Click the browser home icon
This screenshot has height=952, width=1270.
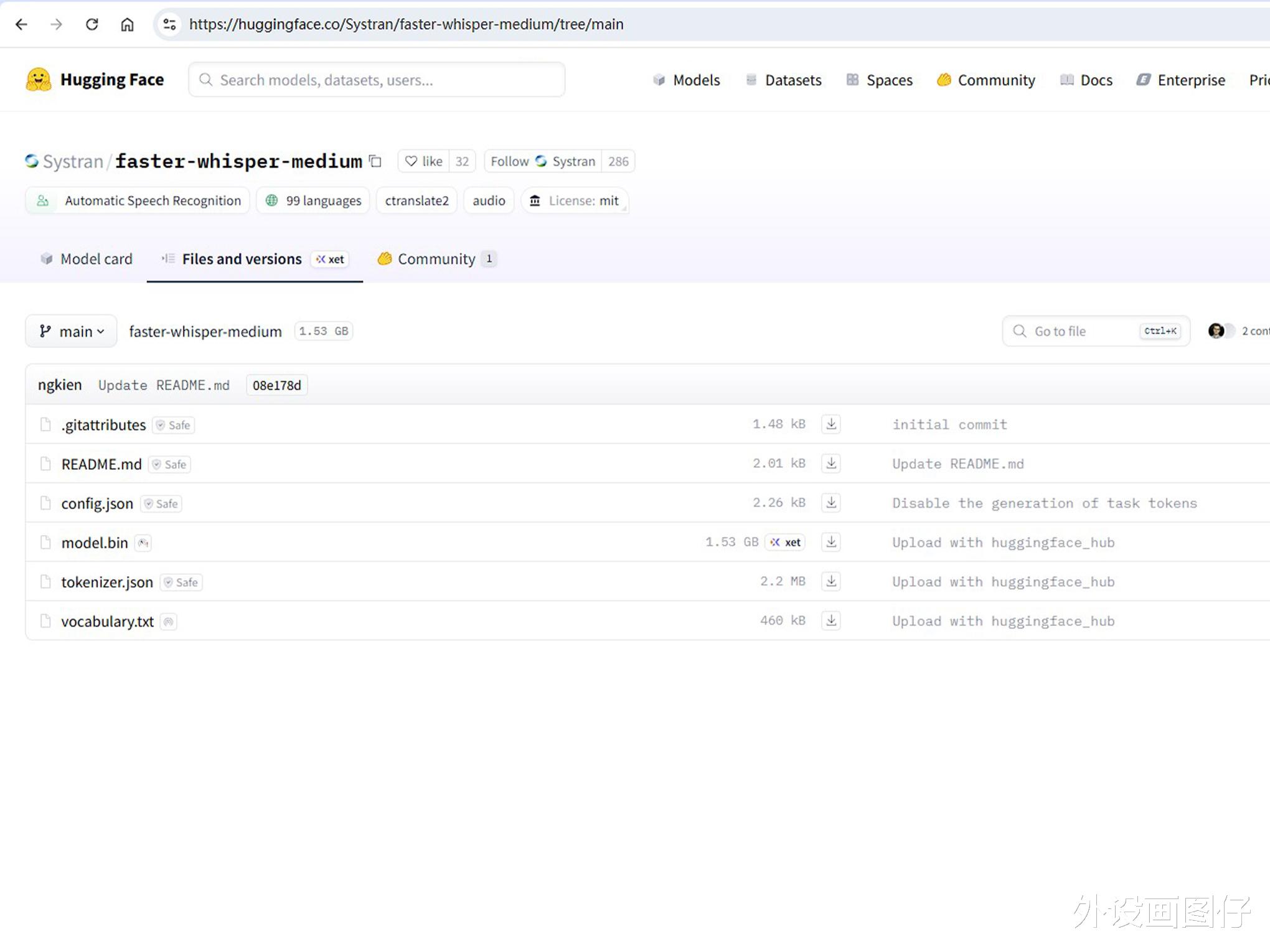(x=127, y=24)
